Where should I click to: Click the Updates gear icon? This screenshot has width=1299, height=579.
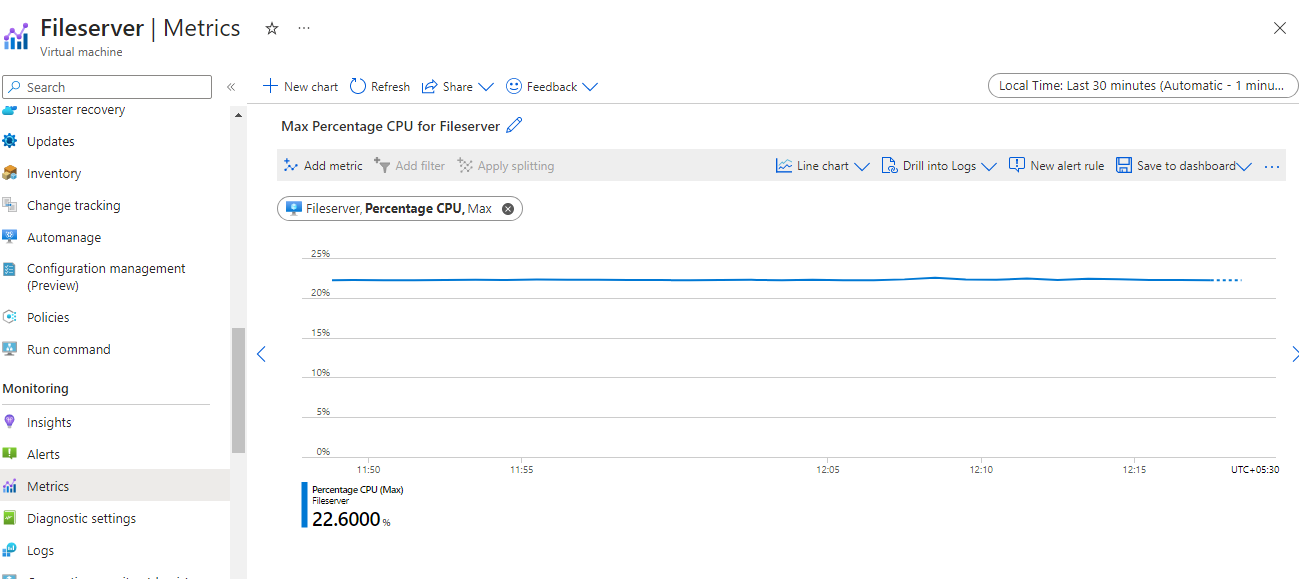(10, 141)
